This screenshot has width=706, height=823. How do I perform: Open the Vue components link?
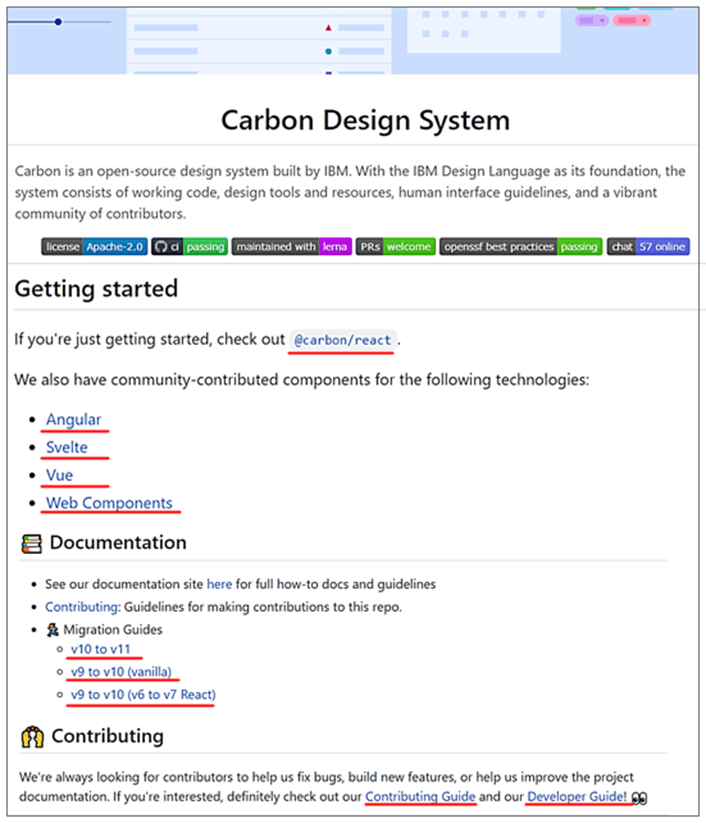59,475
